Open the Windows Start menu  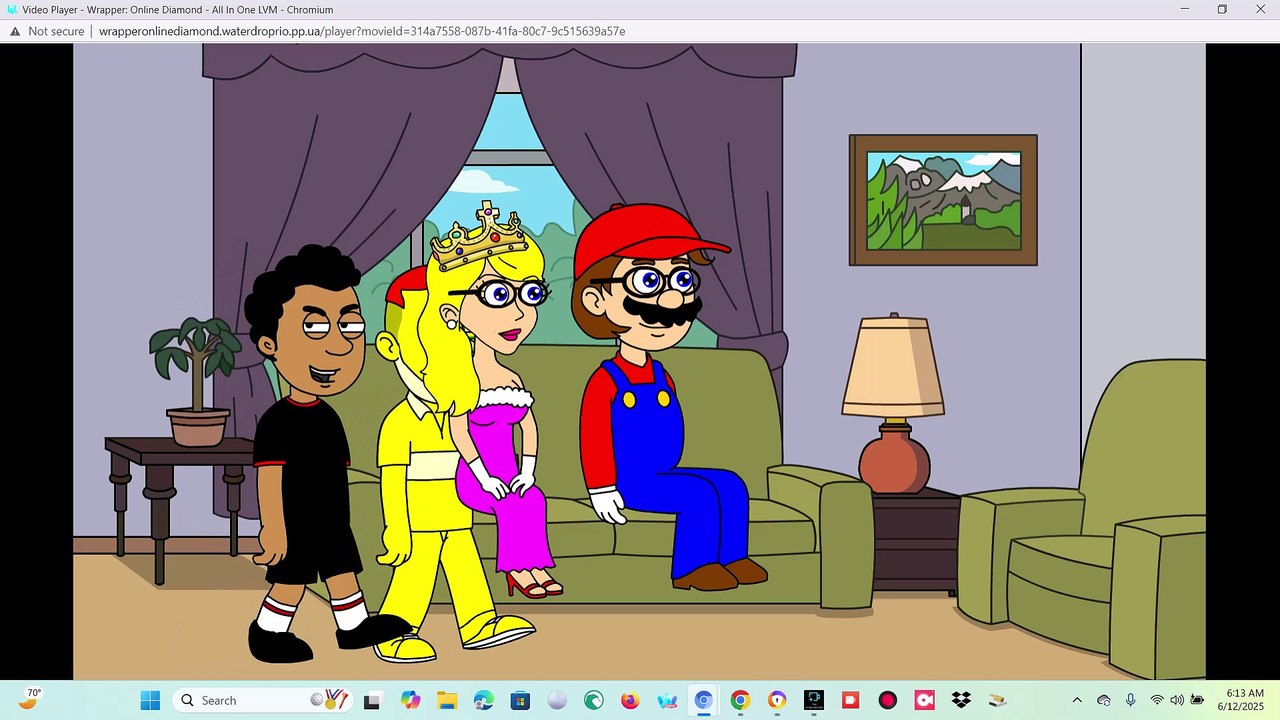(150, 700)
